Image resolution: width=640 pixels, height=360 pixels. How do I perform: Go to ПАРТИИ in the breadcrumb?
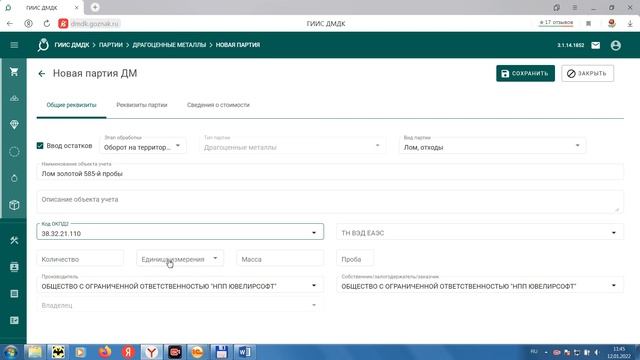coord(111,45)
